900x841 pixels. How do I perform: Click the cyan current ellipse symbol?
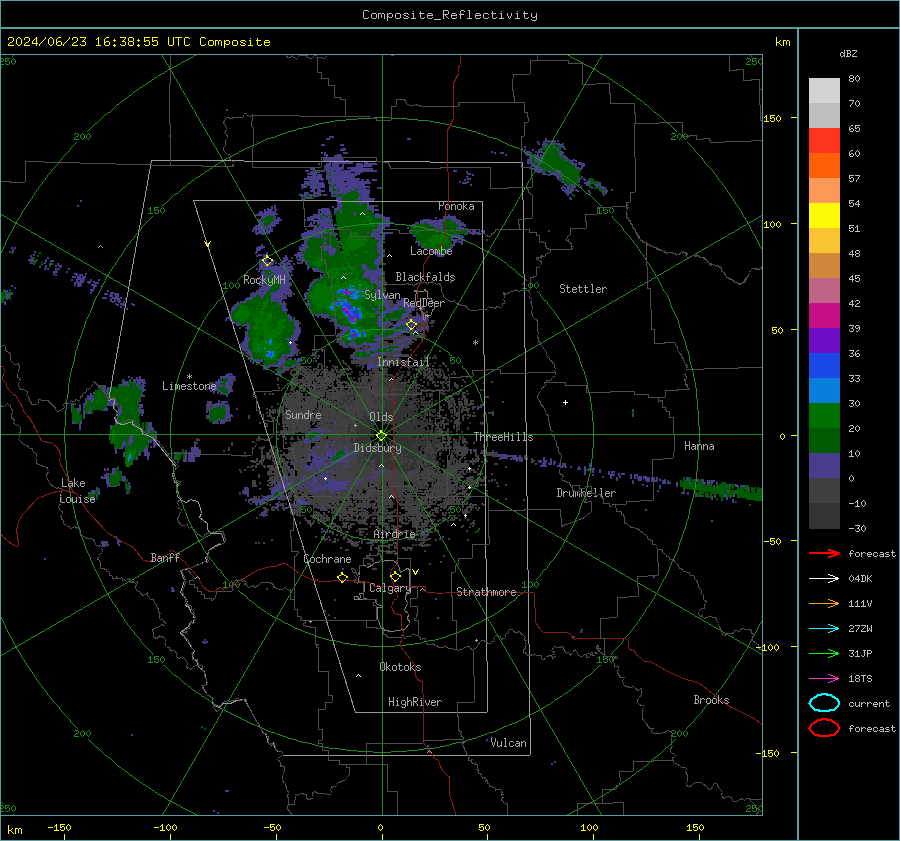824,703
